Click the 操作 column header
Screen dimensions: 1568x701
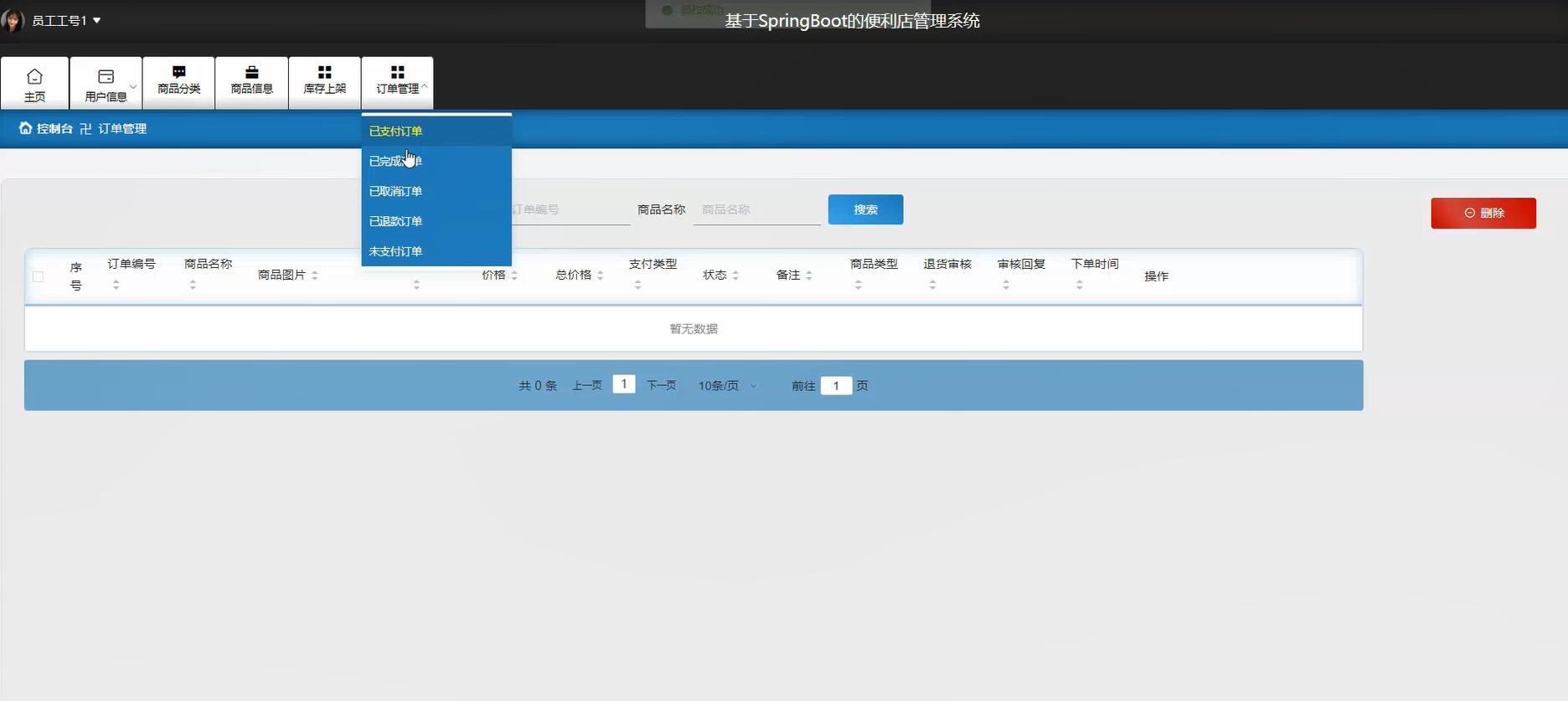[1156, 276]
